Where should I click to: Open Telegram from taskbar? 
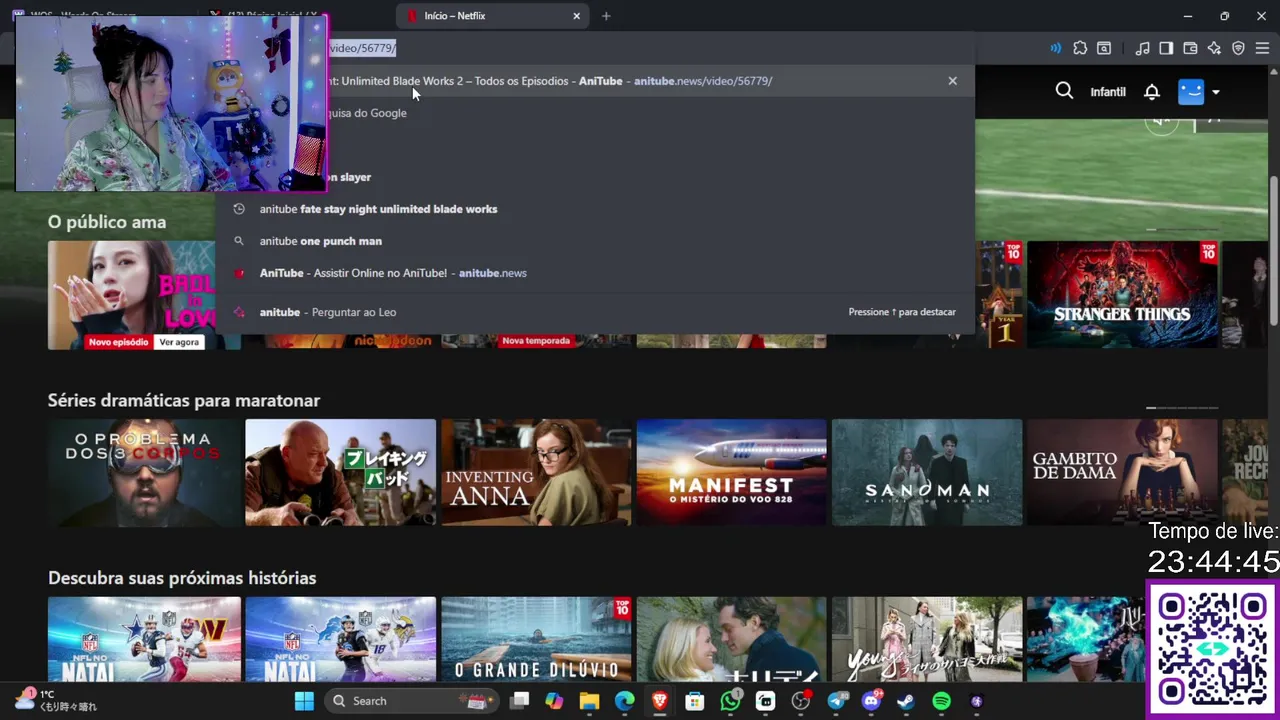tap(836, 701)
